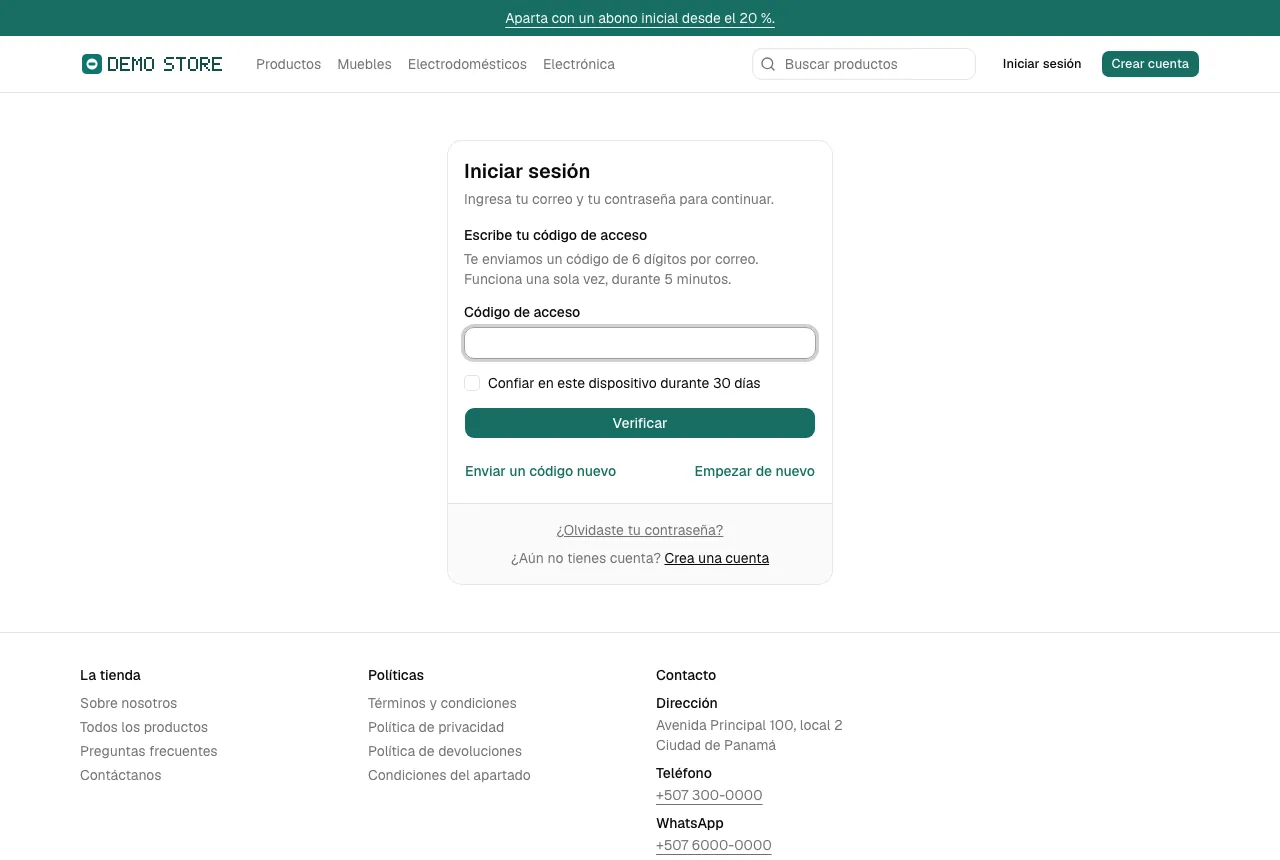1280x860 pixels.
Task: Click Iniciar sesión in the header
Action: coord(1042,64)
